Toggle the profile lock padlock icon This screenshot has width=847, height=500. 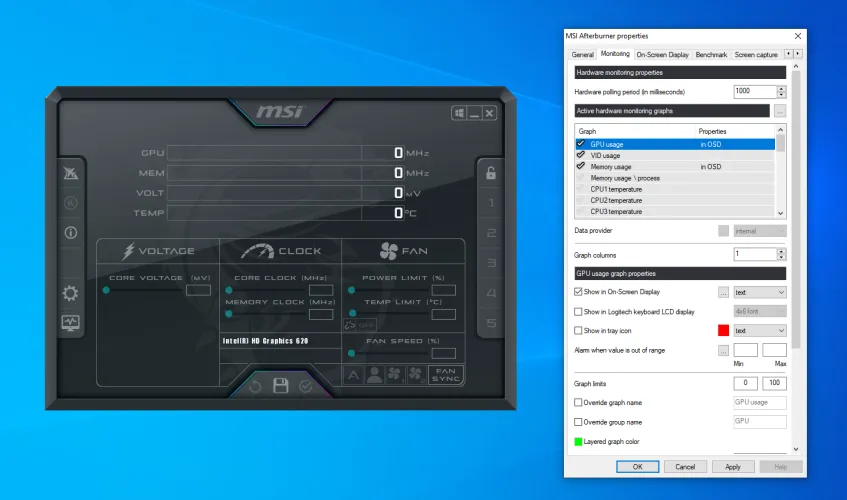(490, 173)
